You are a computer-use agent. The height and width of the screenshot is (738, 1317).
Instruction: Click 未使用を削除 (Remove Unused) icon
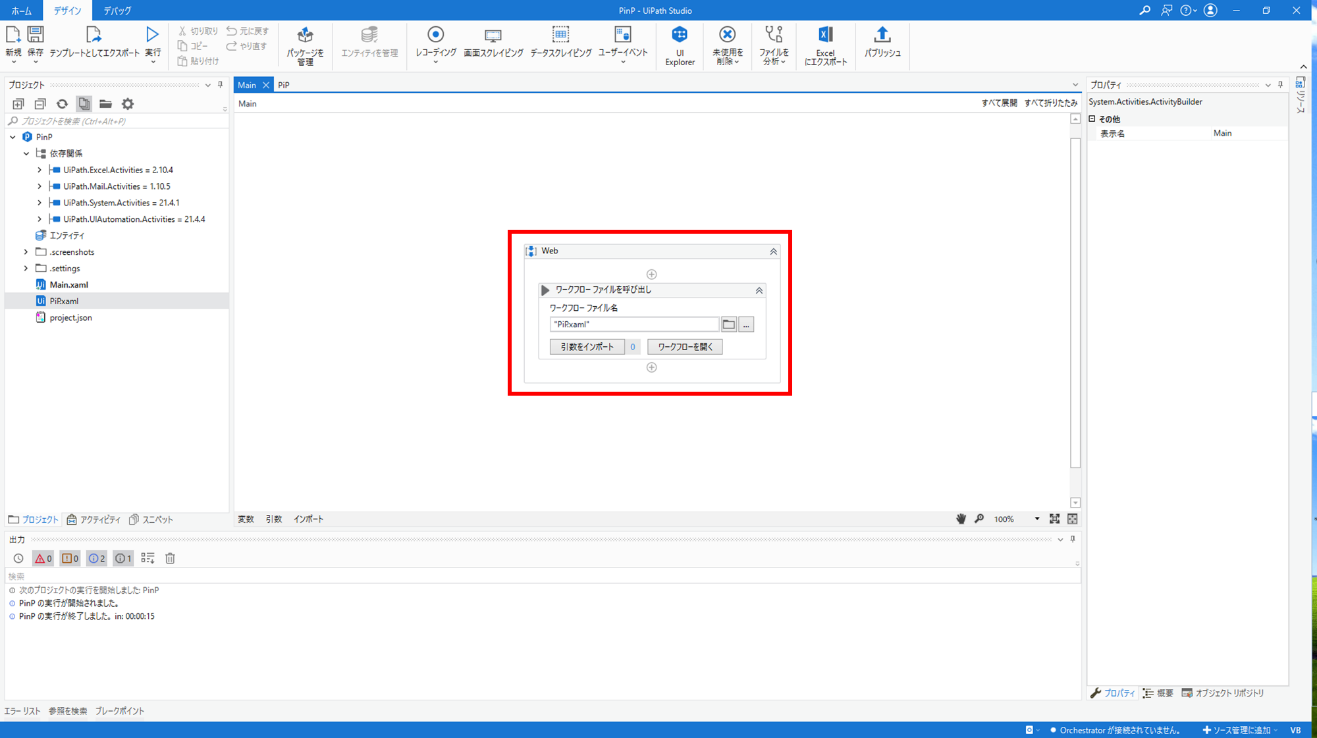point(727,35)
